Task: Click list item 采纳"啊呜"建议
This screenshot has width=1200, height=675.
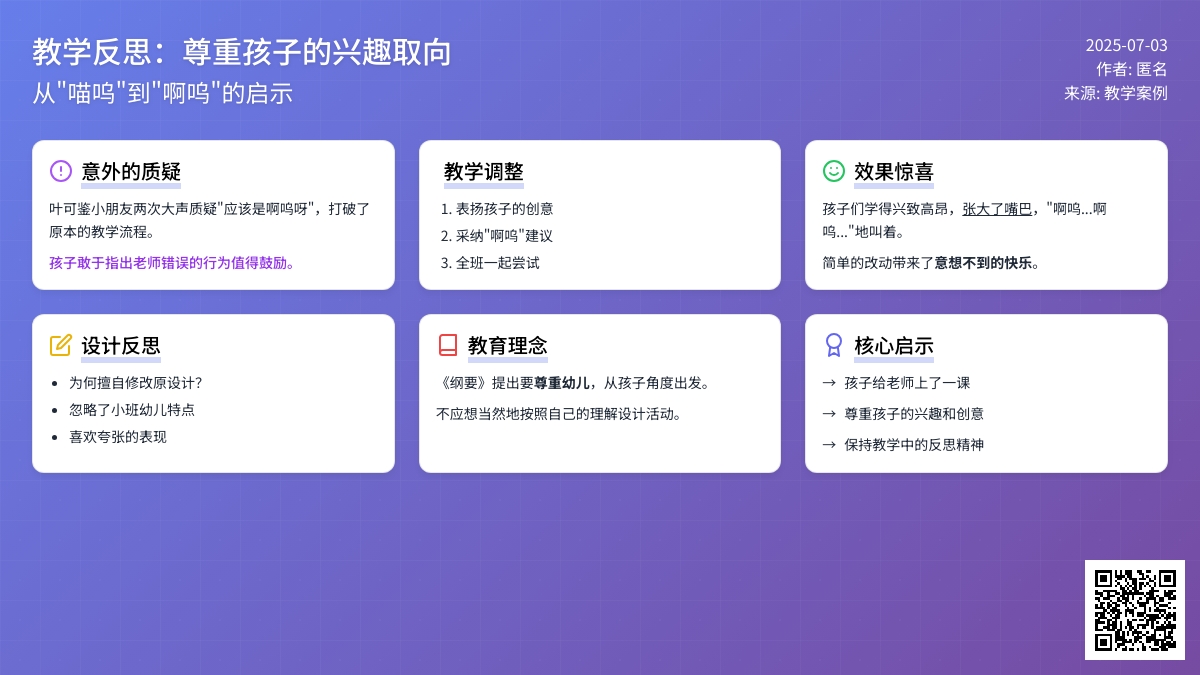Action: click(x=505, y=236)
